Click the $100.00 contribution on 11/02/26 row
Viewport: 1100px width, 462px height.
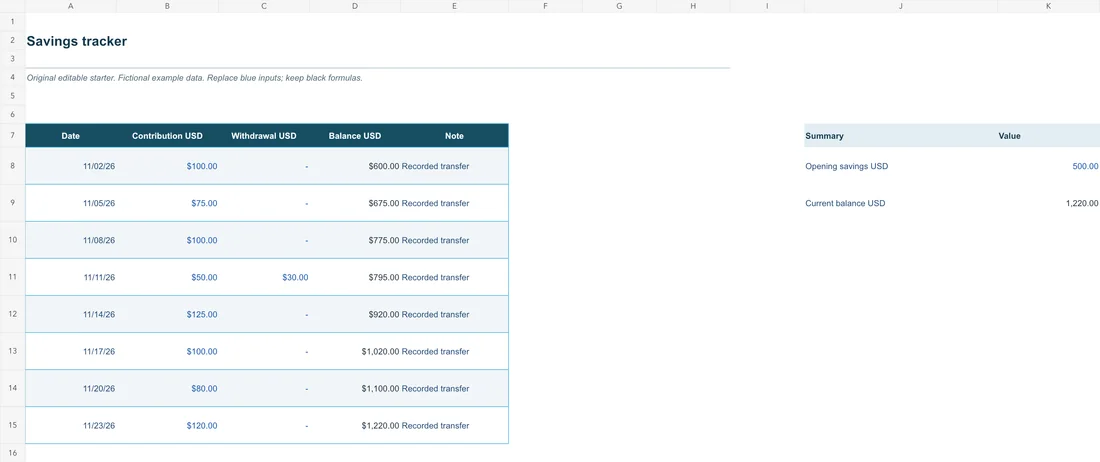pyautogui.click(x=168, y=166)
